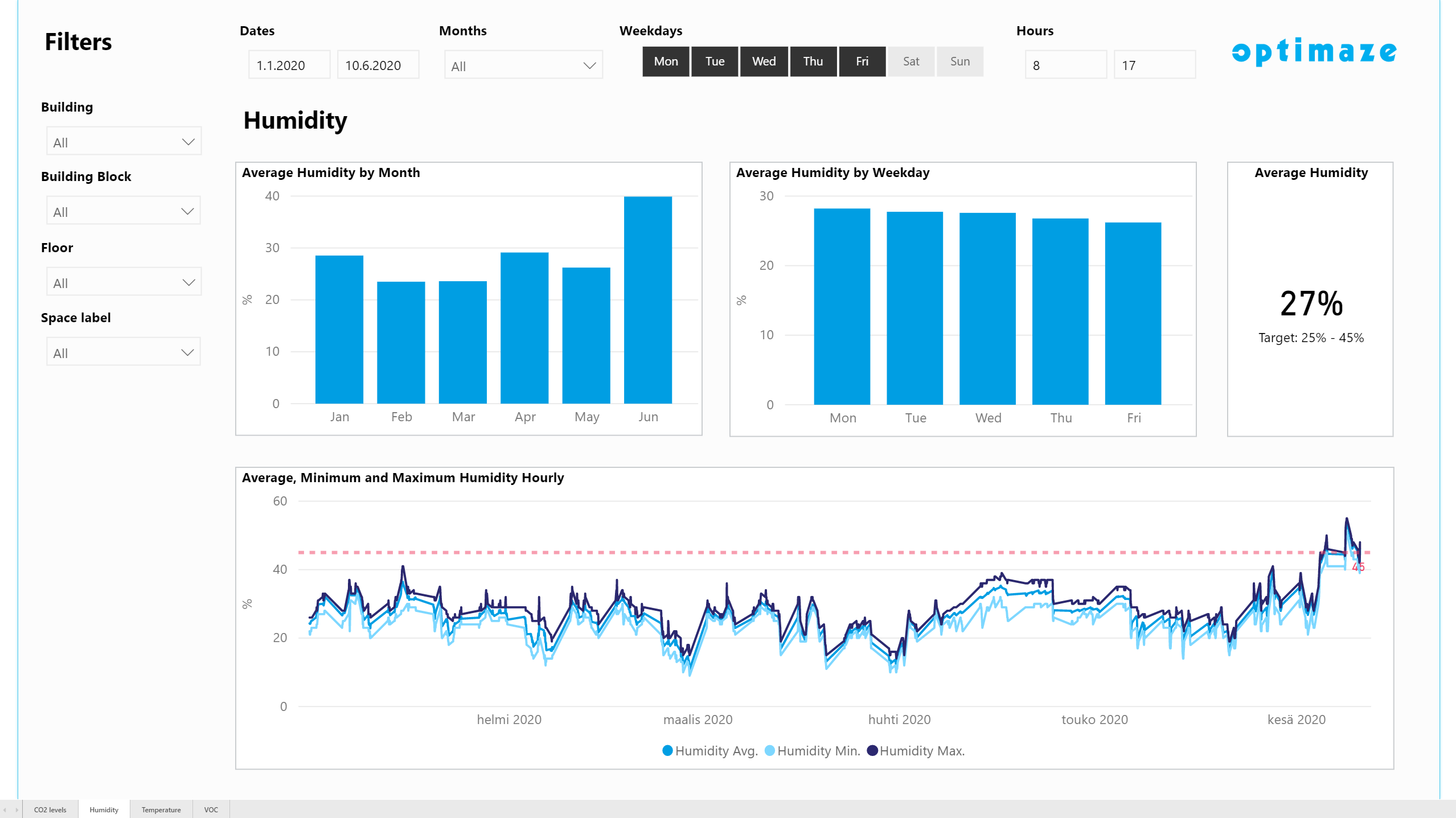Click the Humidity Max. legend marker
Viewport: 1456px width, 818px height.
tap(872, 750)
